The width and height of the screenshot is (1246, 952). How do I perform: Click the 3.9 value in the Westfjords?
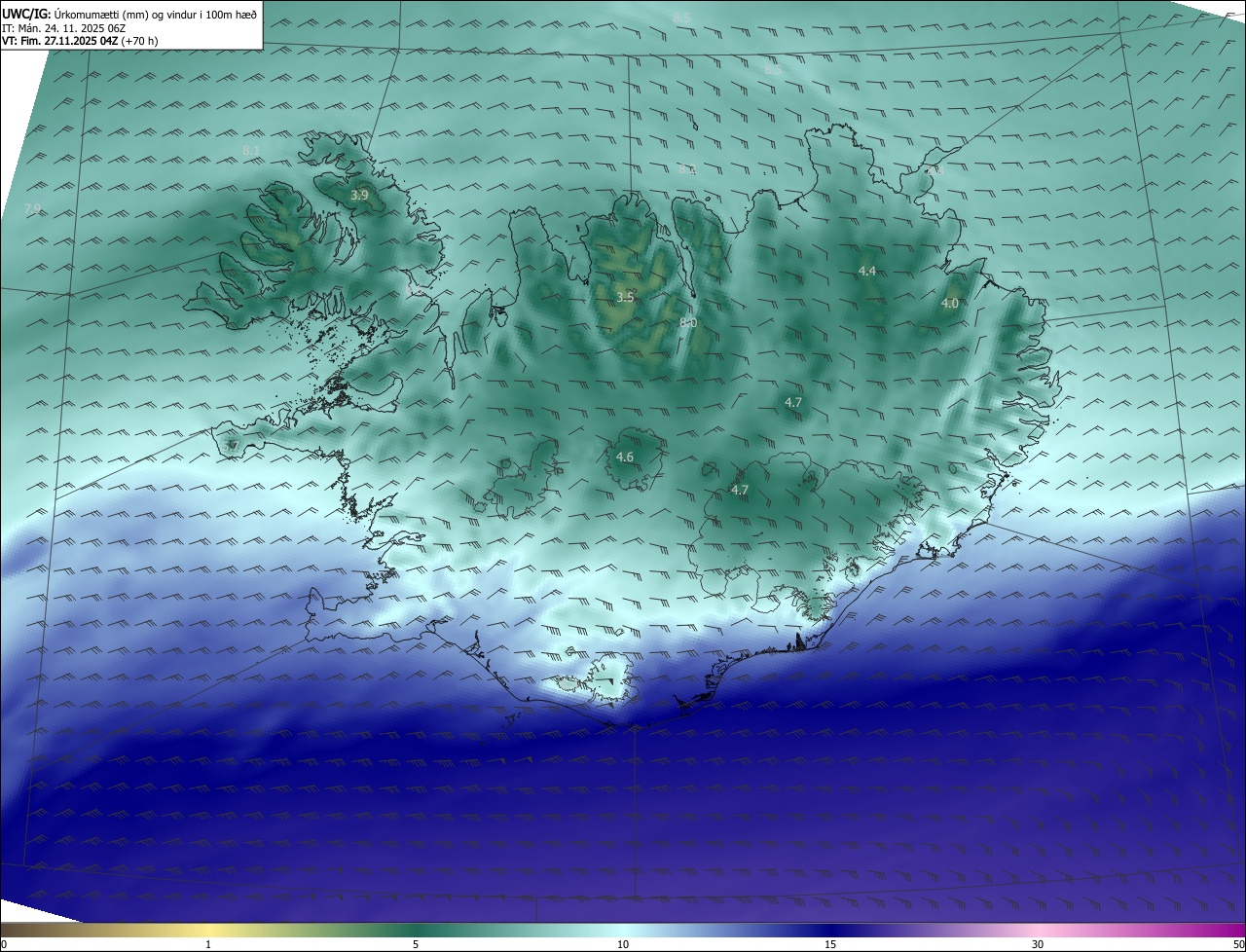tap(359, 196)
